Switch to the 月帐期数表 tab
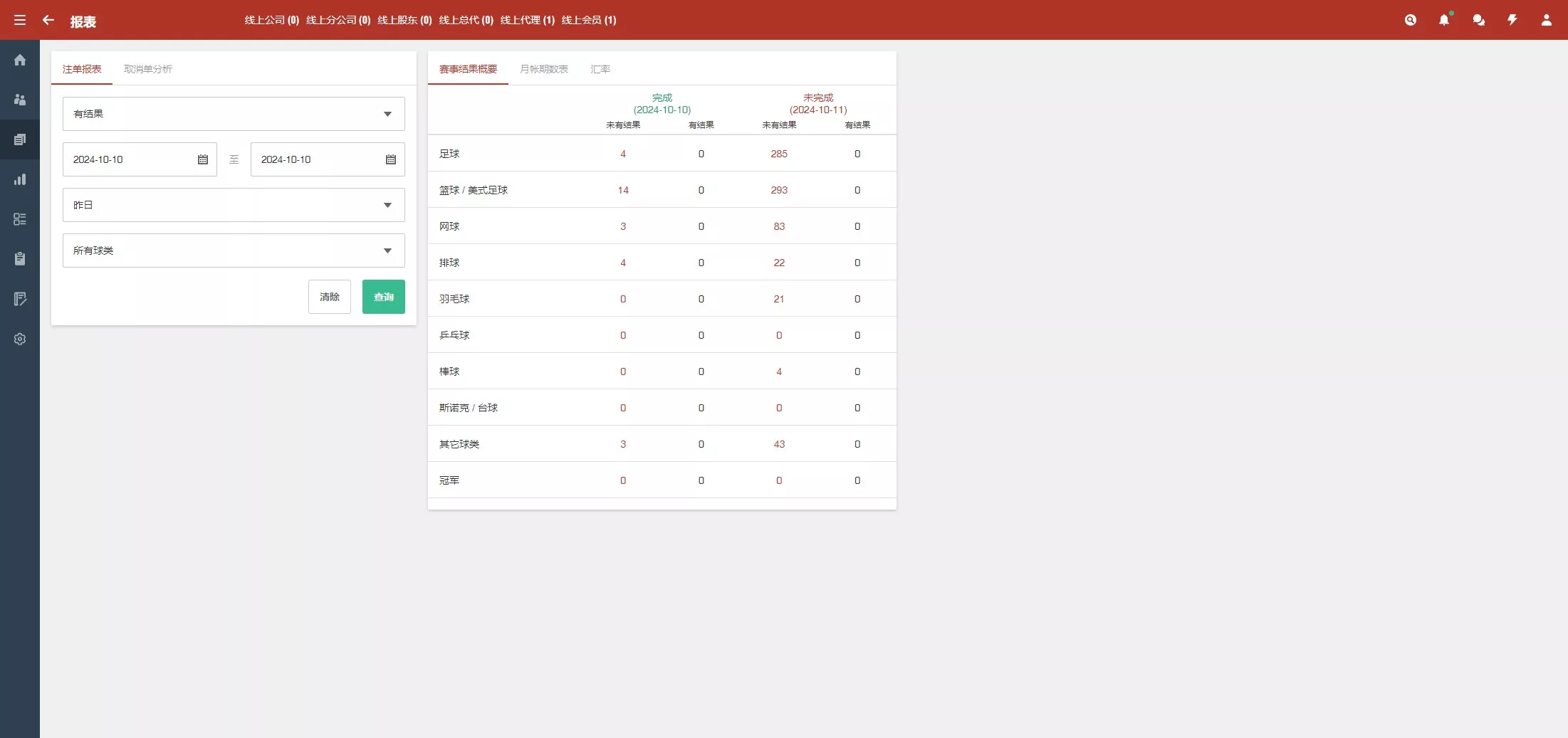This screenshot has height=738, width=1568. (x=543, y=69)
